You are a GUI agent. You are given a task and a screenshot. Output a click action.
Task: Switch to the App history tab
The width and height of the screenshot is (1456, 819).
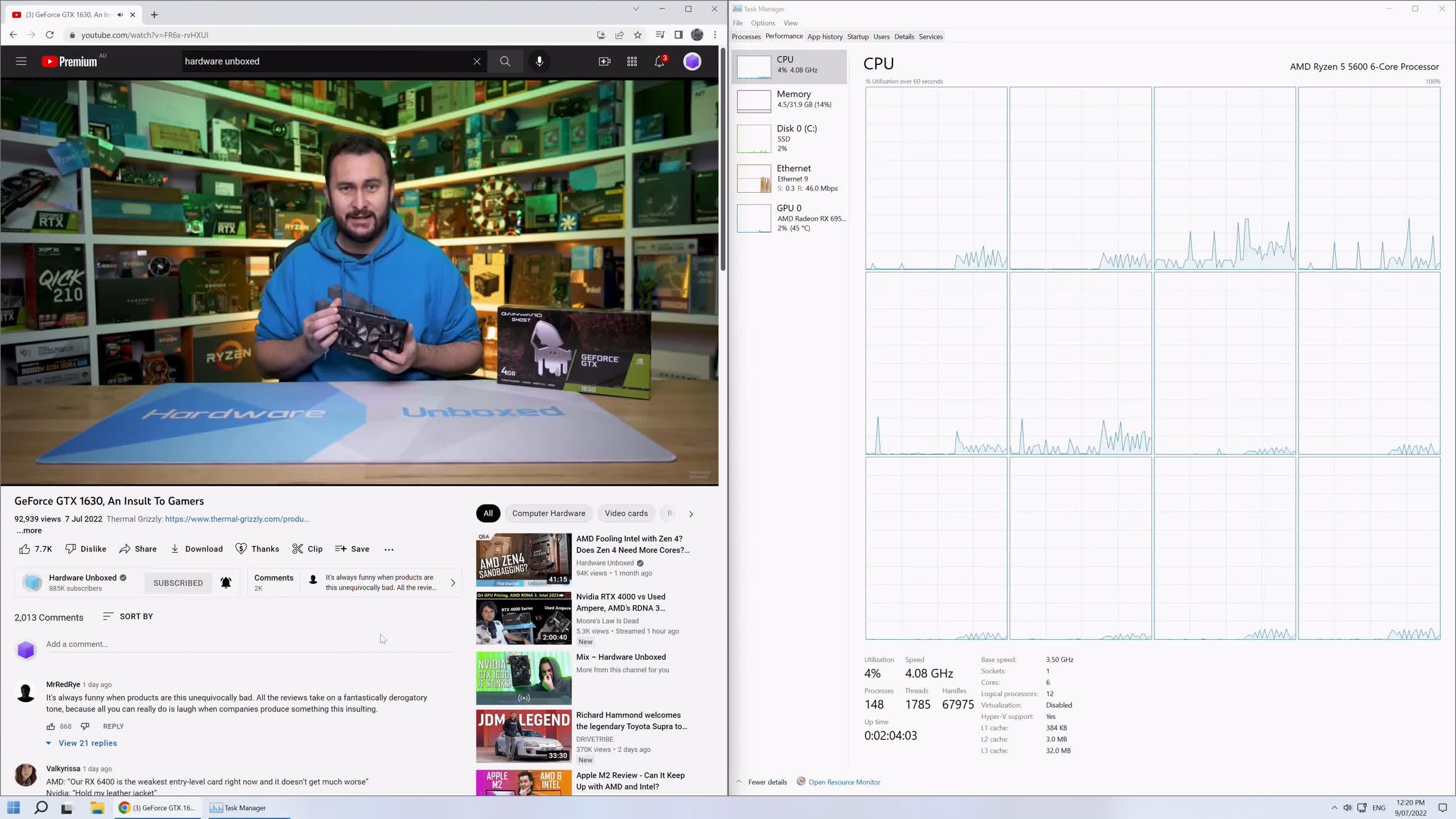pos(825,37)
